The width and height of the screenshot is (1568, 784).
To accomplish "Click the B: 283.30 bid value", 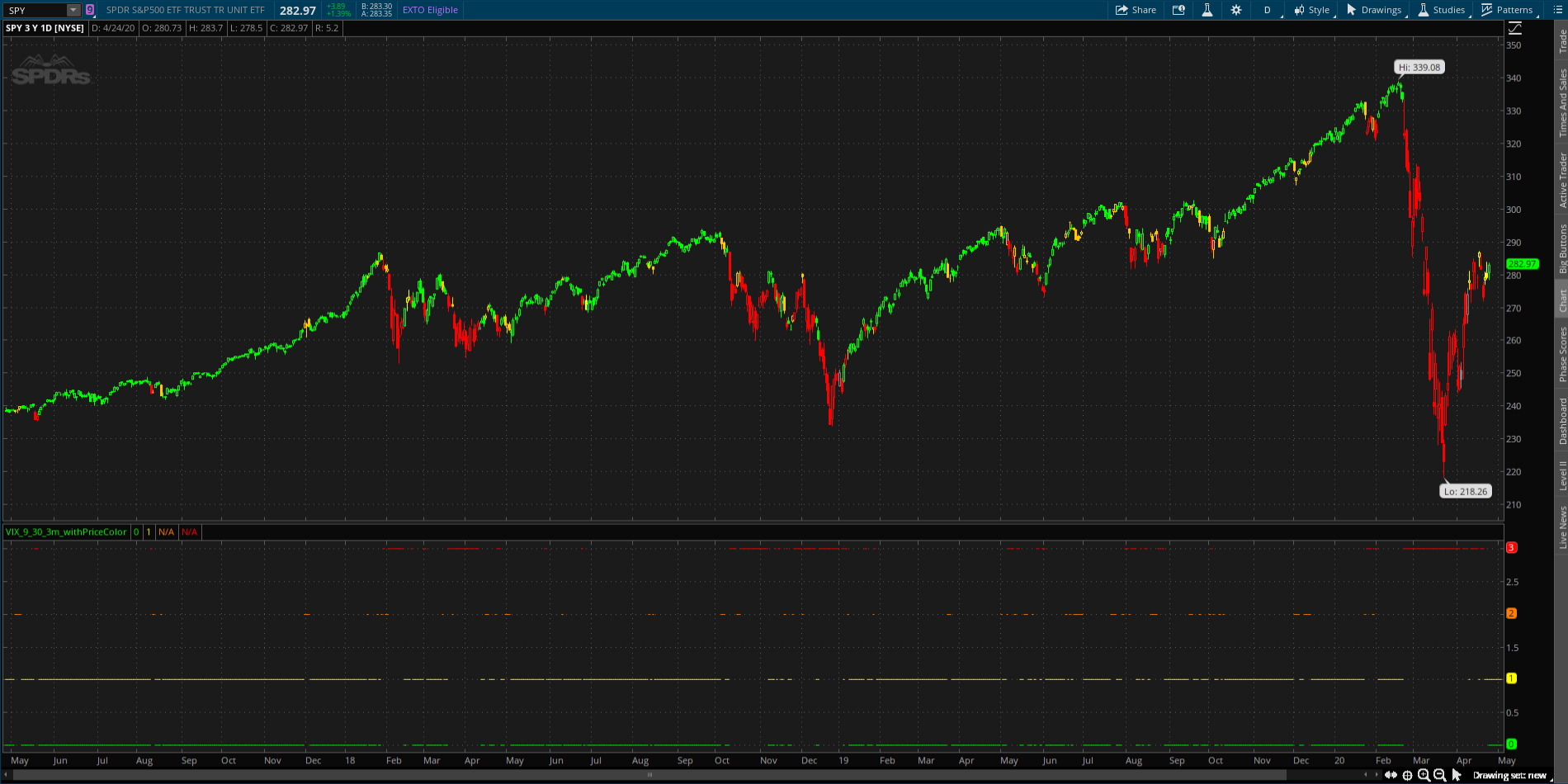I will tap(377, 7).
